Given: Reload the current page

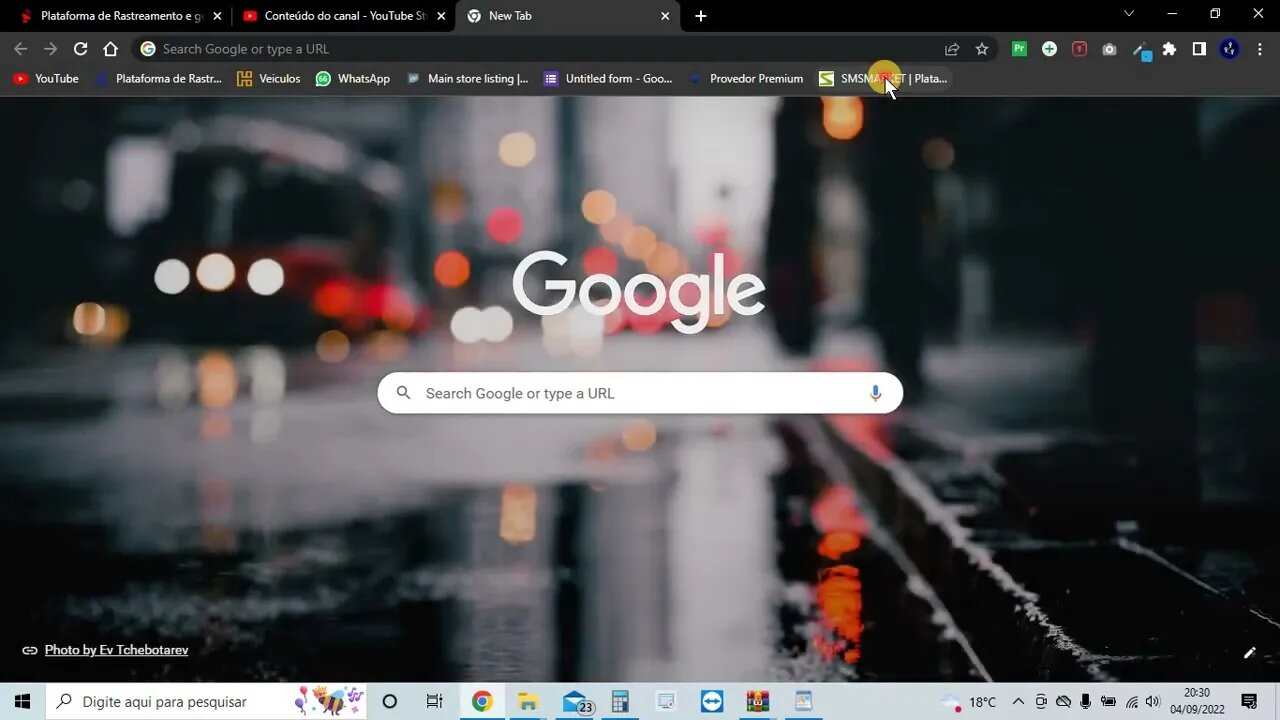Looking at the screenshot, I should pyautogui.click(x=80, y=49).
